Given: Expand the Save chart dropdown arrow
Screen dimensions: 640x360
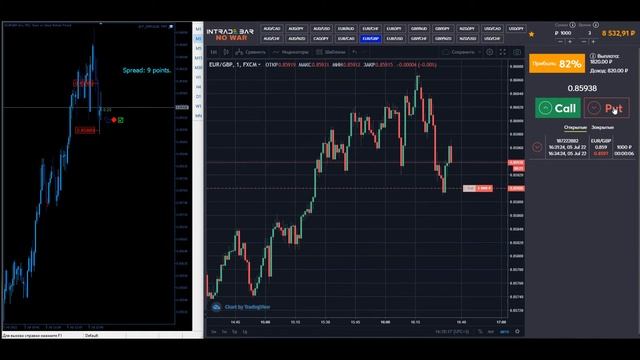Looking at the screenshot, I should 479,52.
